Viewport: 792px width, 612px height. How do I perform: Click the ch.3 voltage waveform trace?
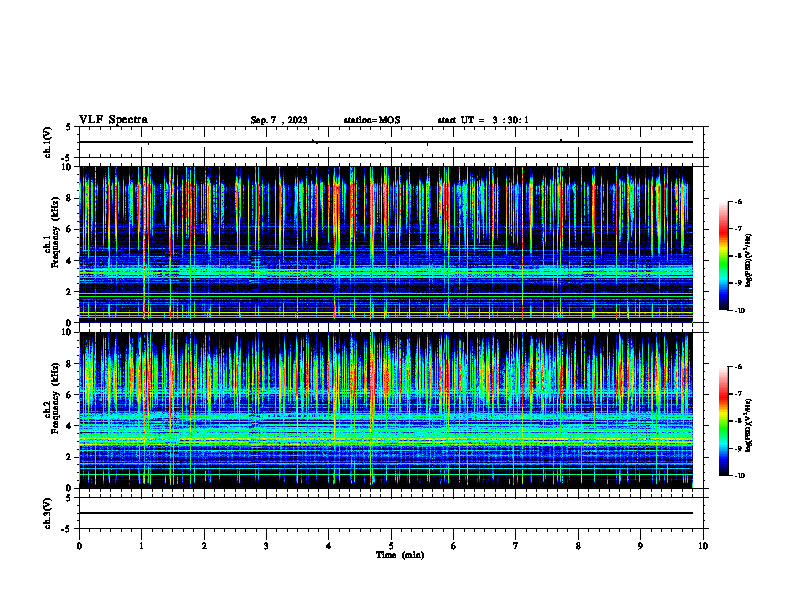[386, 513]
